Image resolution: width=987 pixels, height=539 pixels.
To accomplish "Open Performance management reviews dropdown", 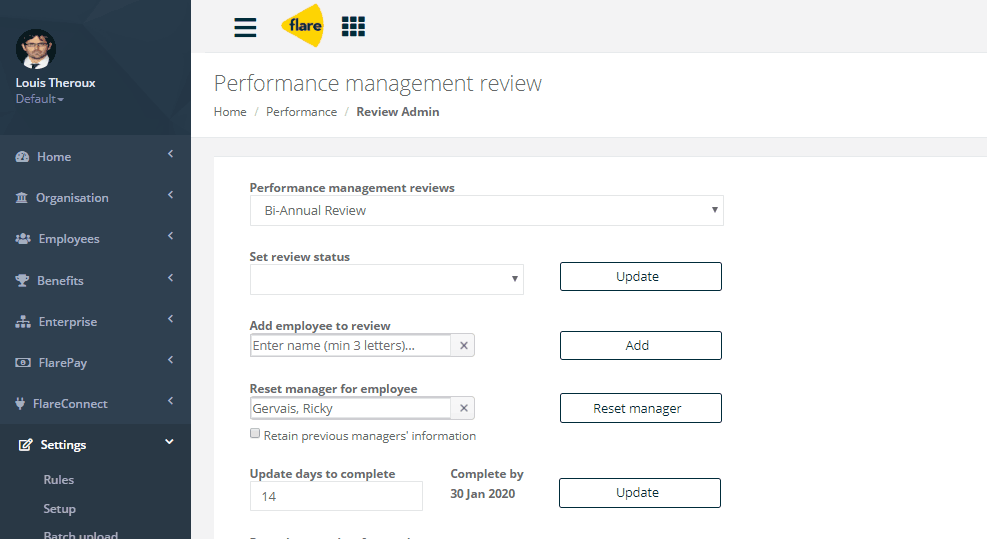I will 487,210.
